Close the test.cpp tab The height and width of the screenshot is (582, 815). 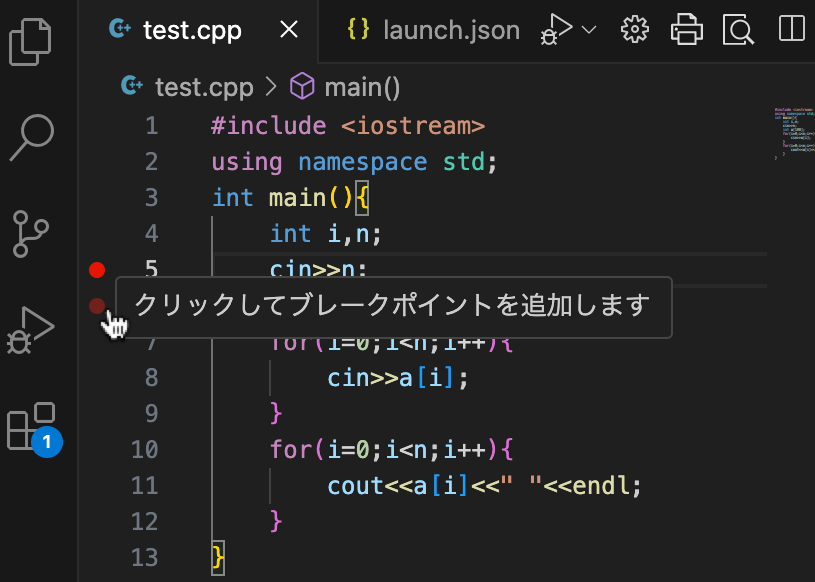(289, 30)
